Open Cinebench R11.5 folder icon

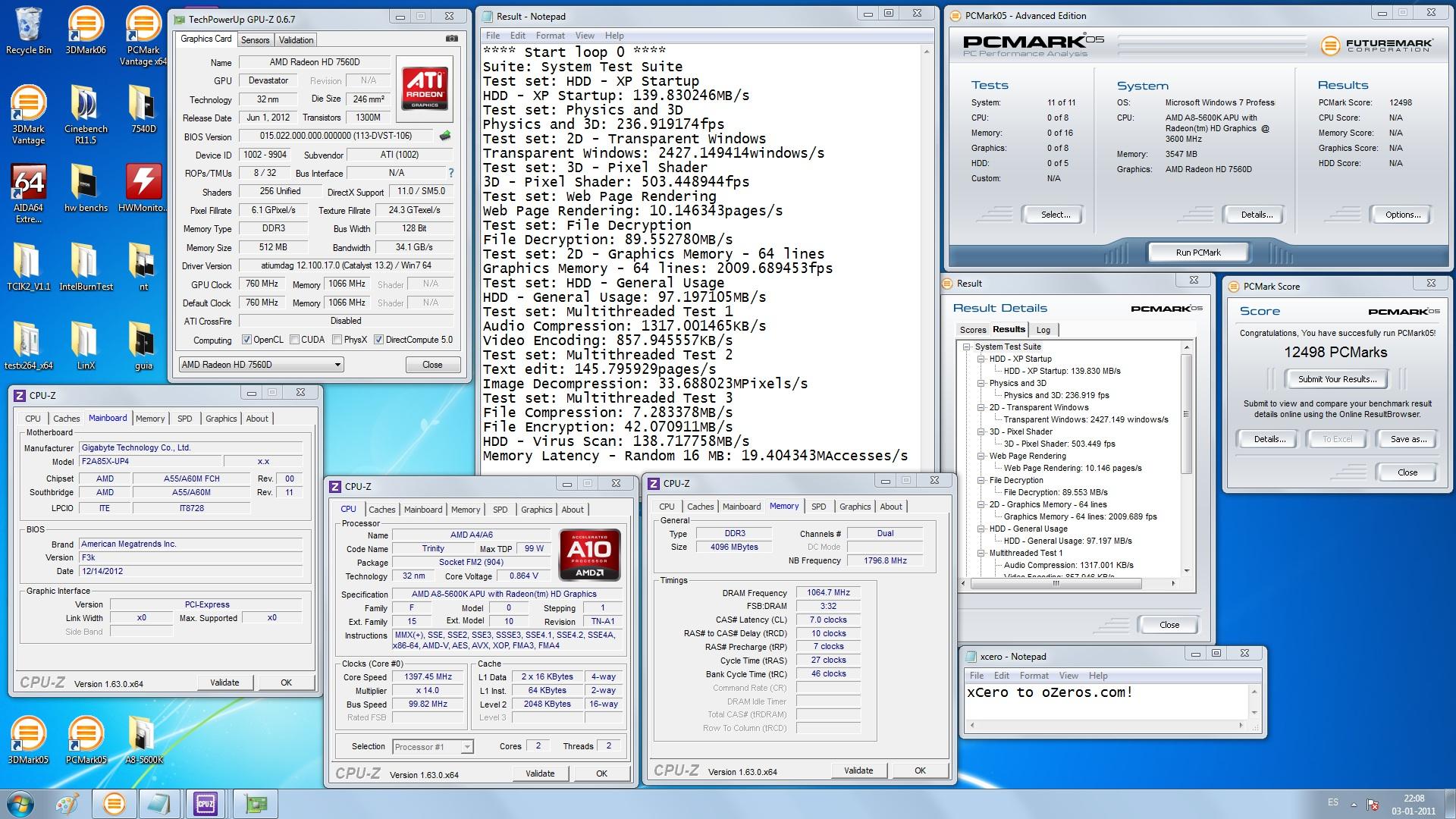(x=86, y=115)
